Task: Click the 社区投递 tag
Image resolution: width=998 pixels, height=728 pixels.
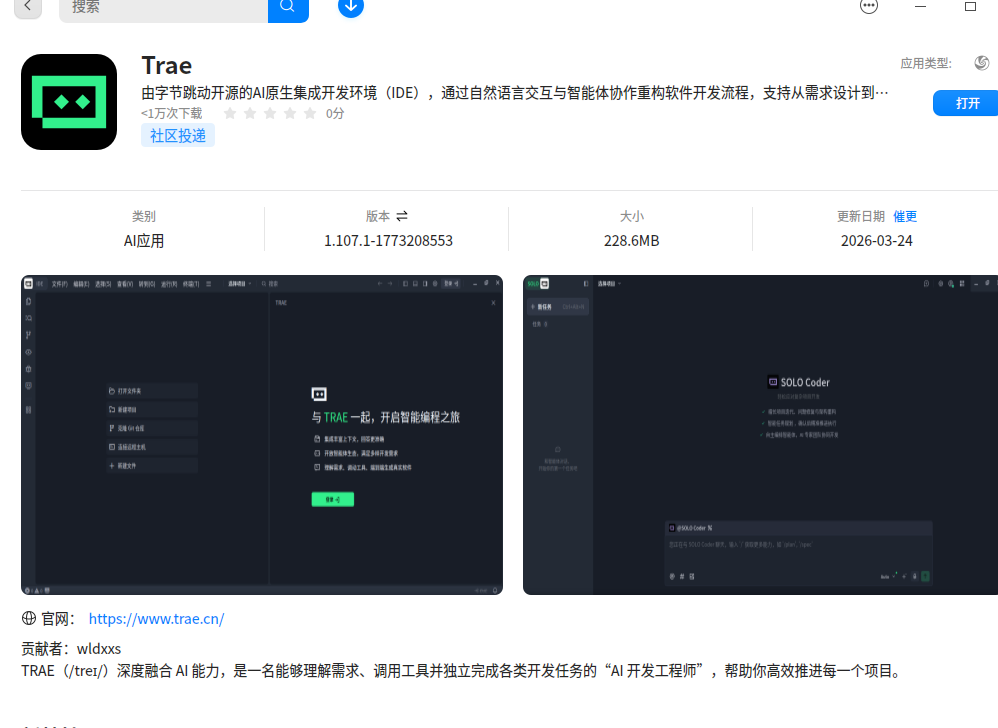Action: tap(178, 136)
